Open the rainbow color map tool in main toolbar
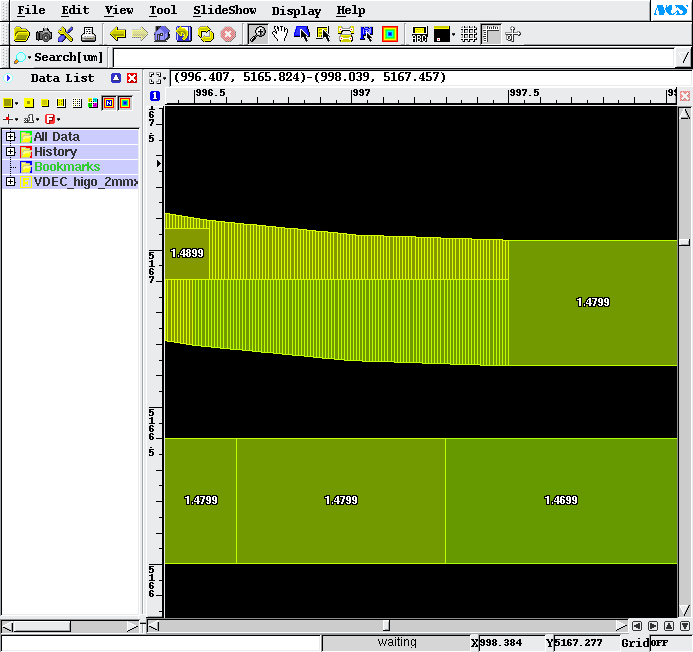The width and height of the screenshot is (693, 652). click(x=390, y=34)
